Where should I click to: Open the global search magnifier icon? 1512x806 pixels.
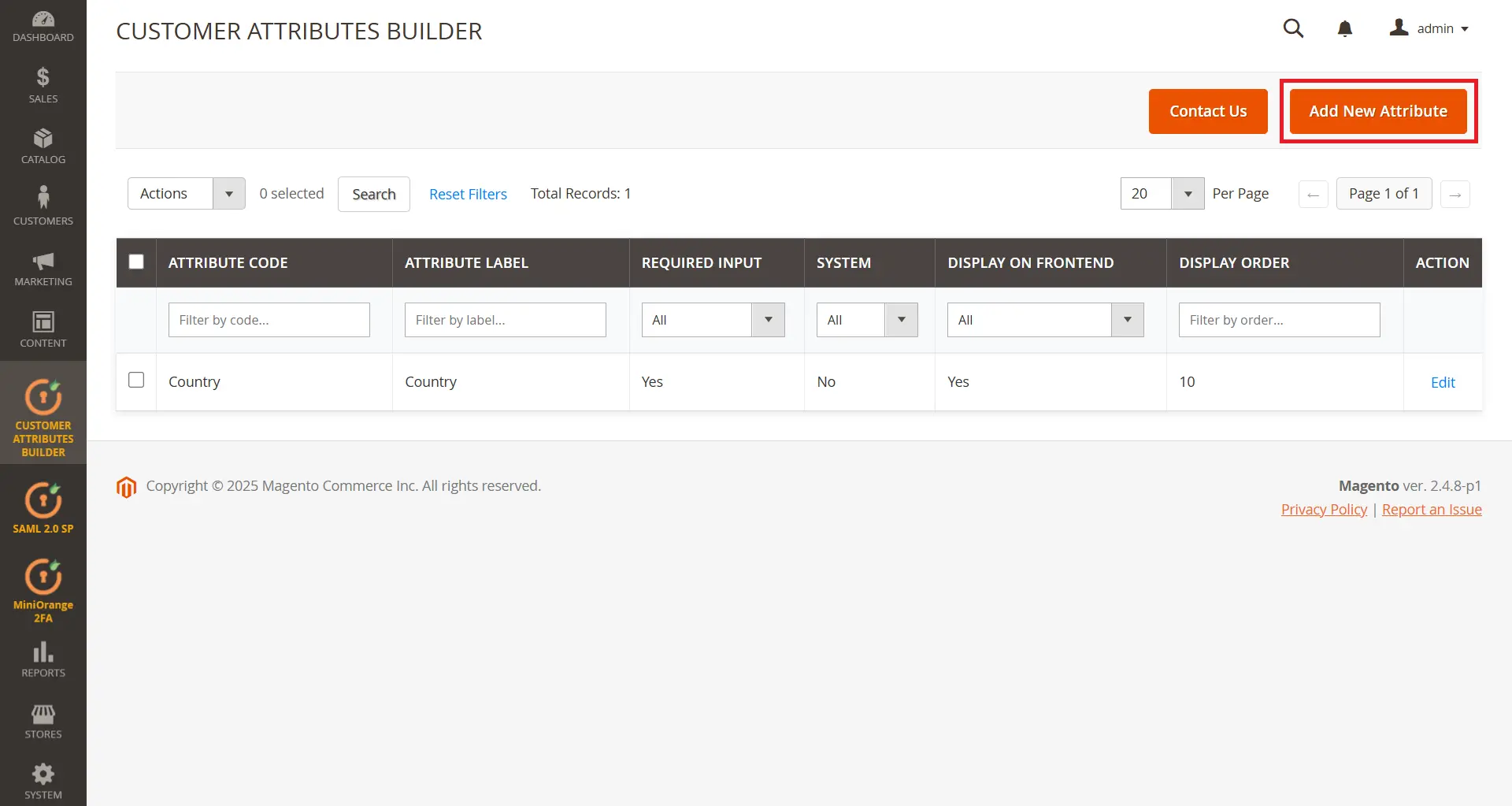tap(1294, 28)
